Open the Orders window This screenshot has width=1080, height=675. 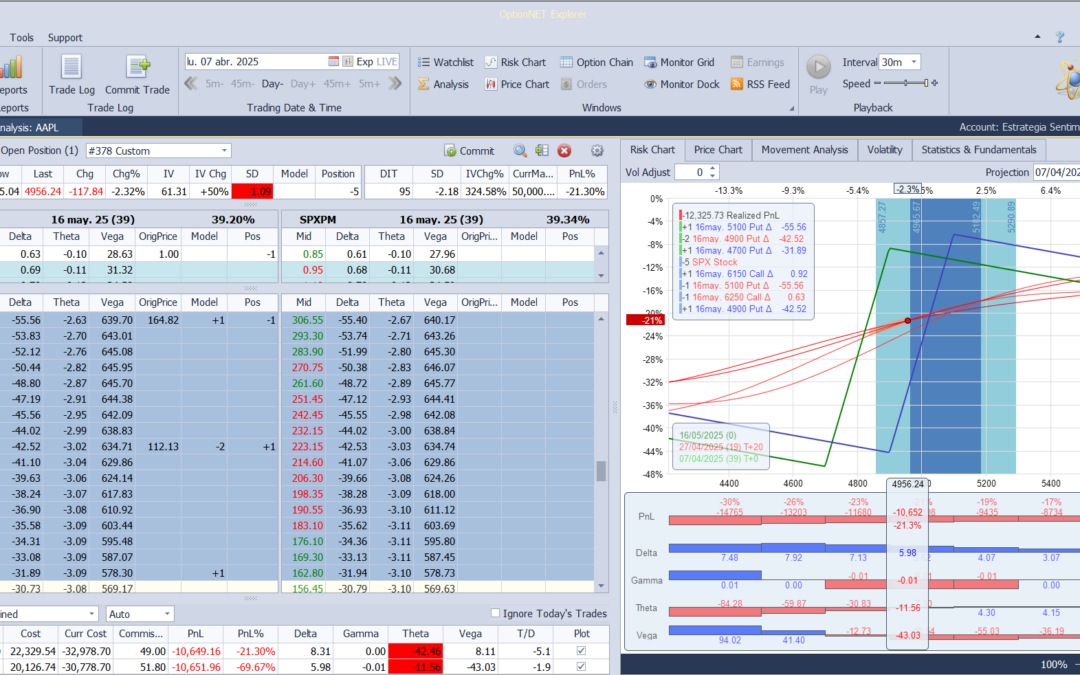(x=583, y=84)
